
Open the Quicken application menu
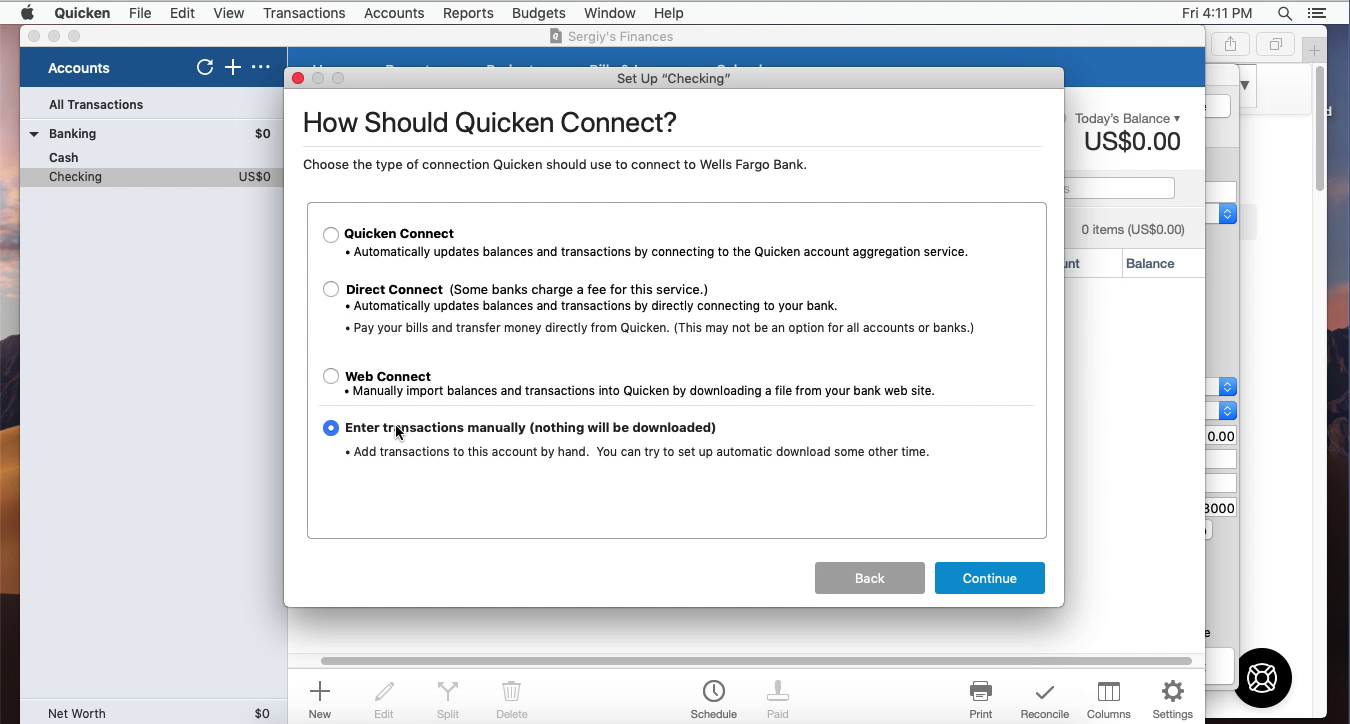[82, 13]
